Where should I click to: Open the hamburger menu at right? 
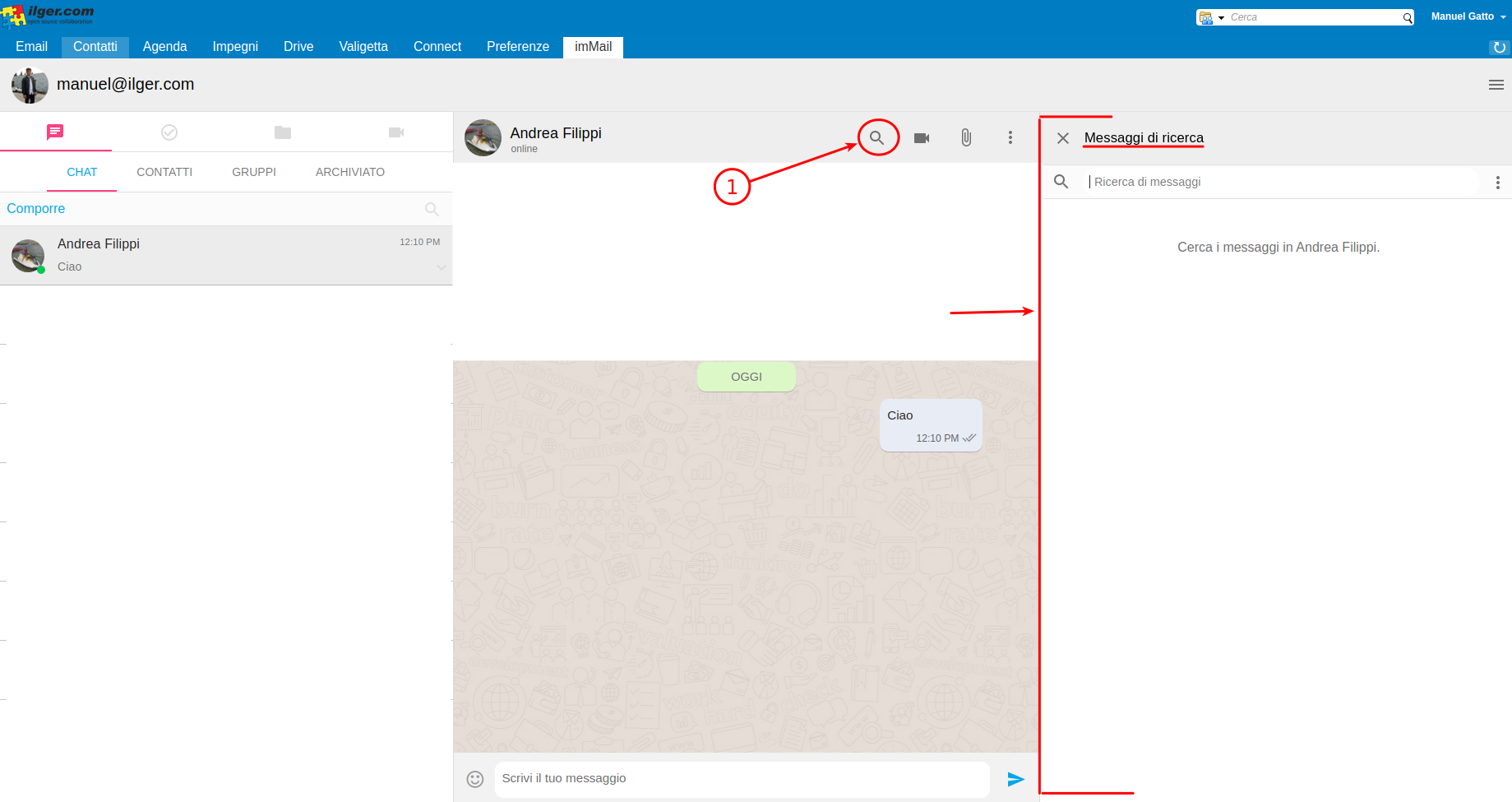click(x=1496, y=85)
